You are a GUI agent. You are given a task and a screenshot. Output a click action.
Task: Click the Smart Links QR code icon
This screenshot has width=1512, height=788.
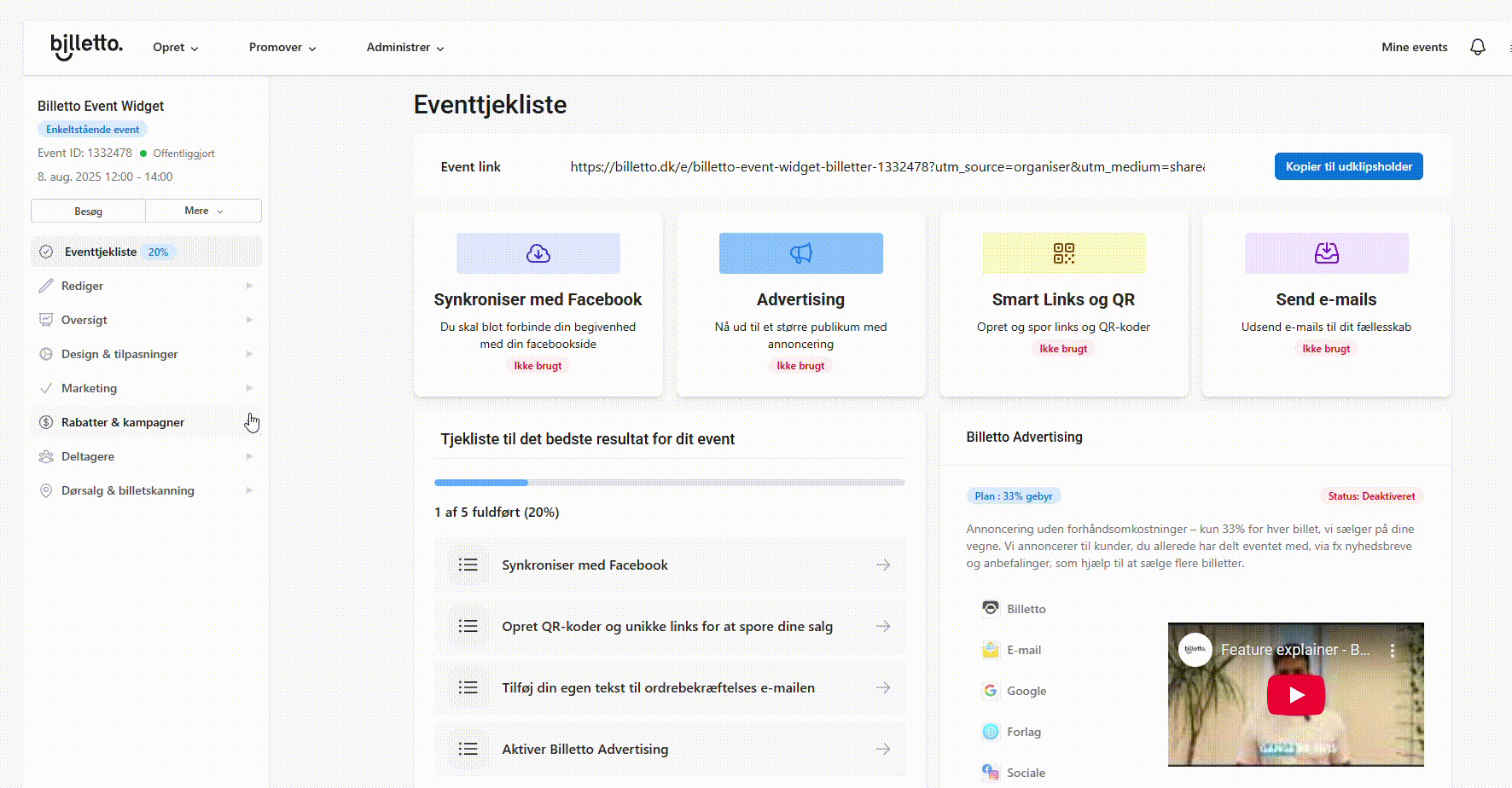pyautogui.click(x=1063, y=253)
